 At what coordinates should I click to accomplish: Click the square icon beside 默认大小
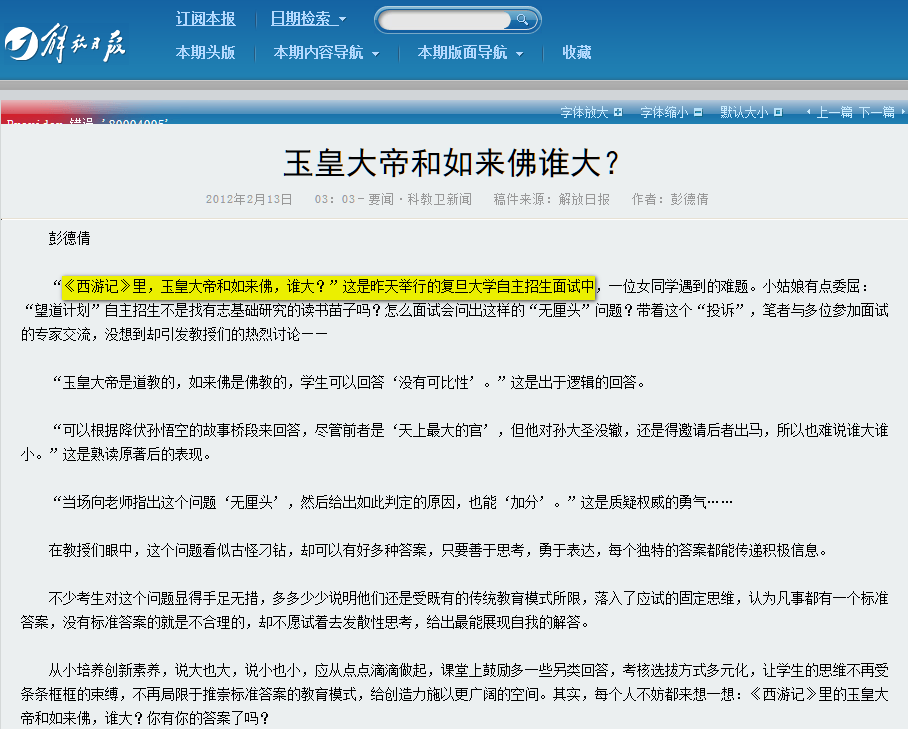tap(777, 112)
